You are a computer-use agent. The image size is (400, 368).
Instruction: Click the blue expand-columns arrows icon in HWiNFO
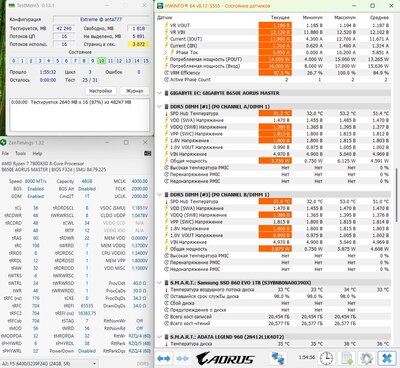coord(164,359)
